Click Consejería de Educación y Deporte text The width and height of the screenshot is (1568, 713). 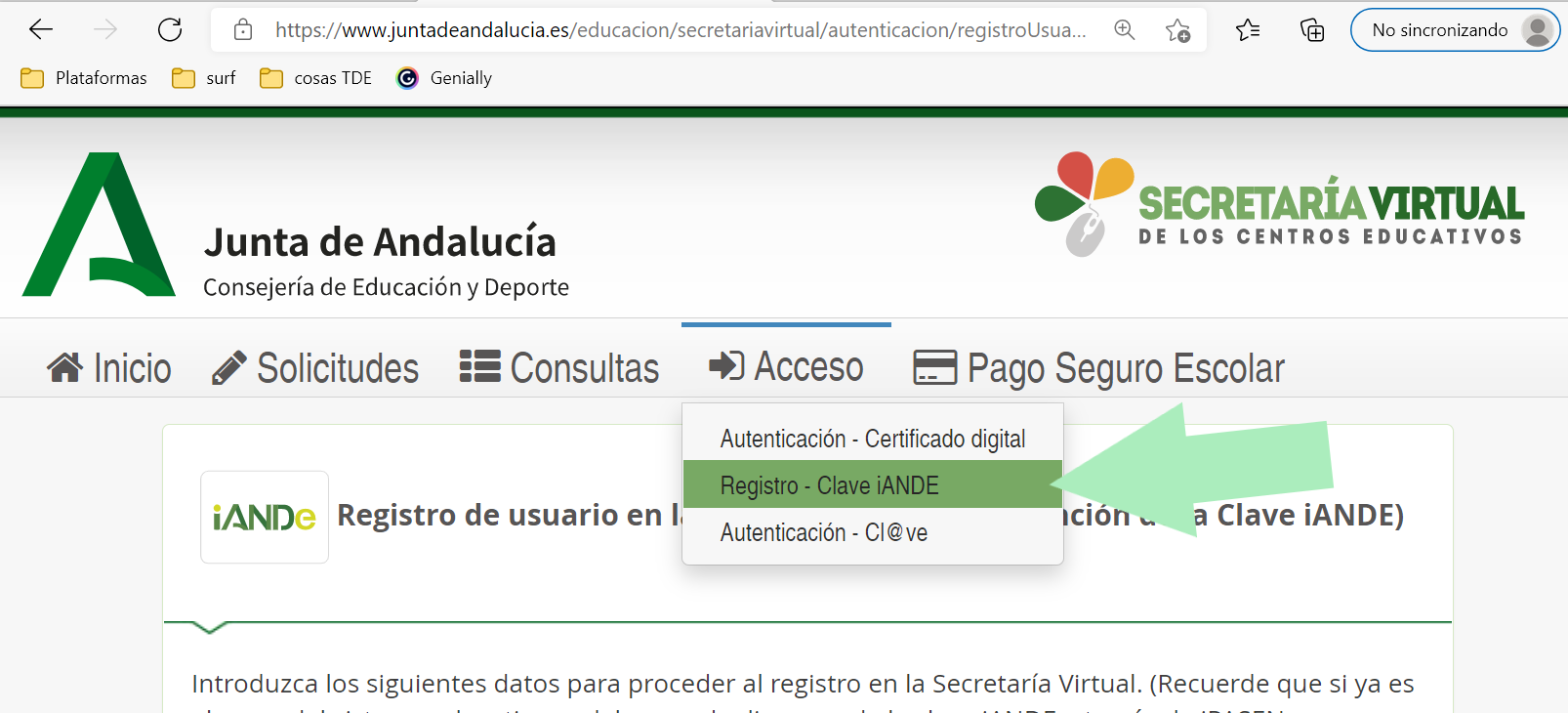[x=386, y=287]
